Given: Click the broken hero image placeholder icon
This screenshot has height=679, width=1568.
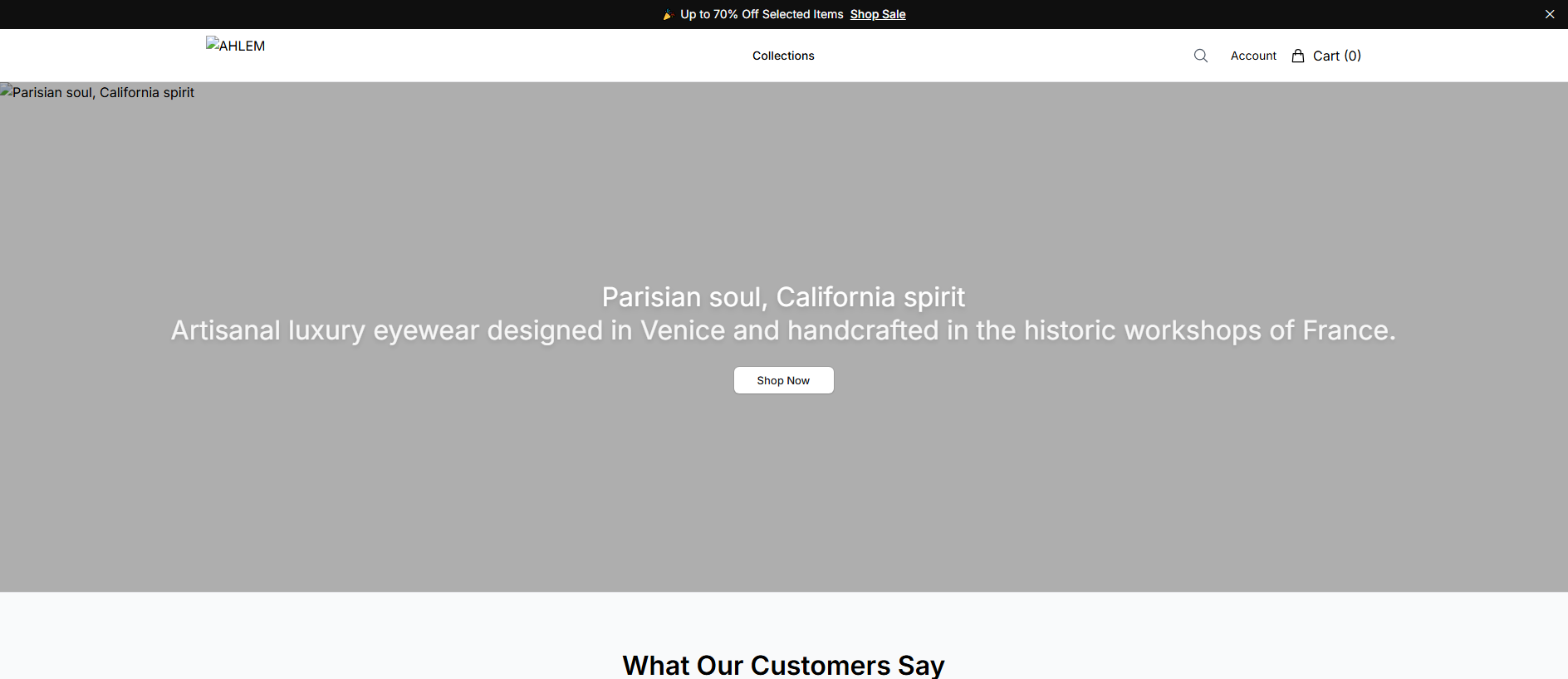Looking at the screenshot, I should coord(6,90).
